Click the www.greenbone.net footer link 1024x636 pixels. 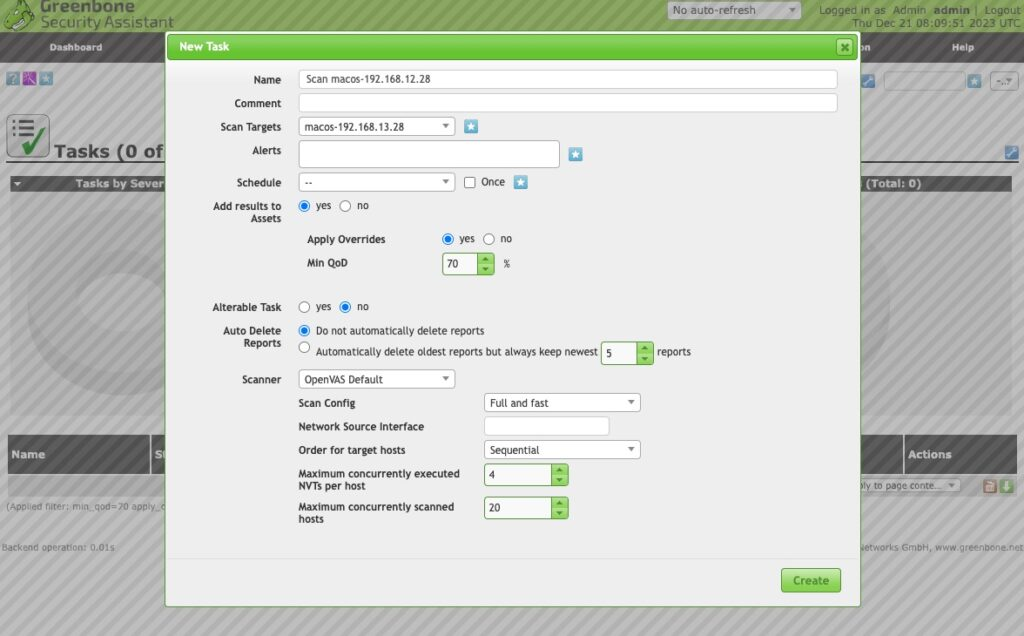978,547
